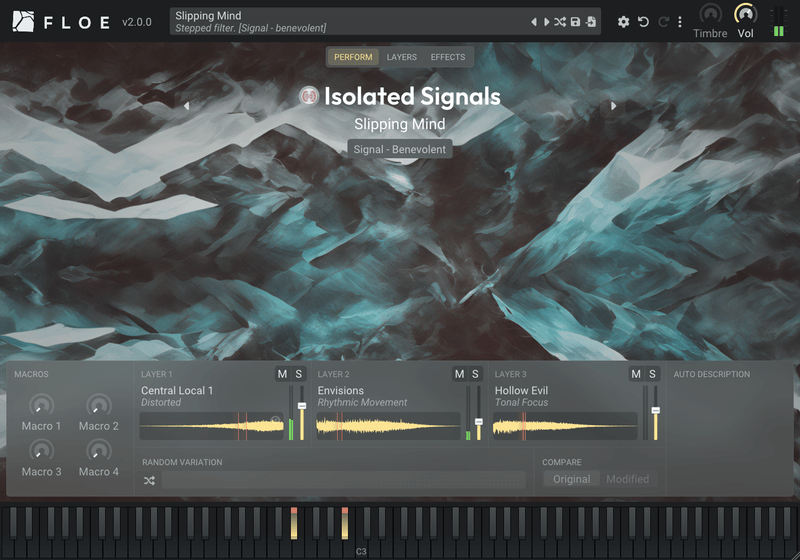The image size is (800, 560).
Task: Solo Layer 2
Action: [x=475, y=374]
